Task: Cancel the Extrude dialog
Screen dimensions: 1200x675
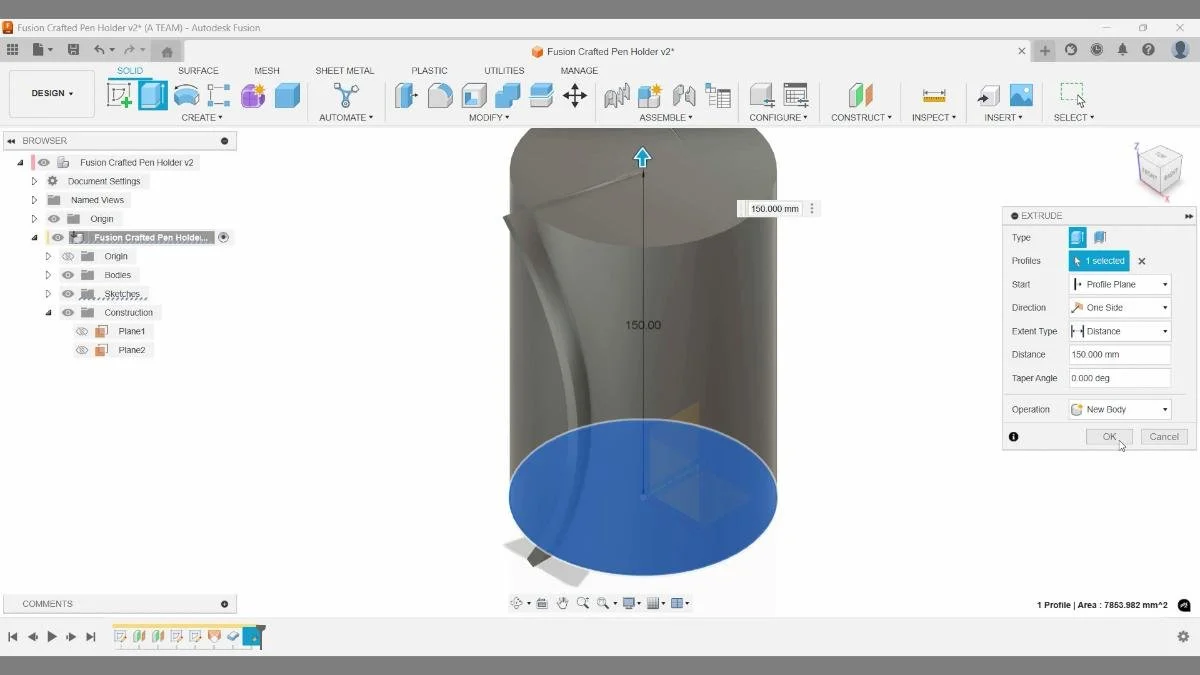Action: click(x=1163, y=436)
